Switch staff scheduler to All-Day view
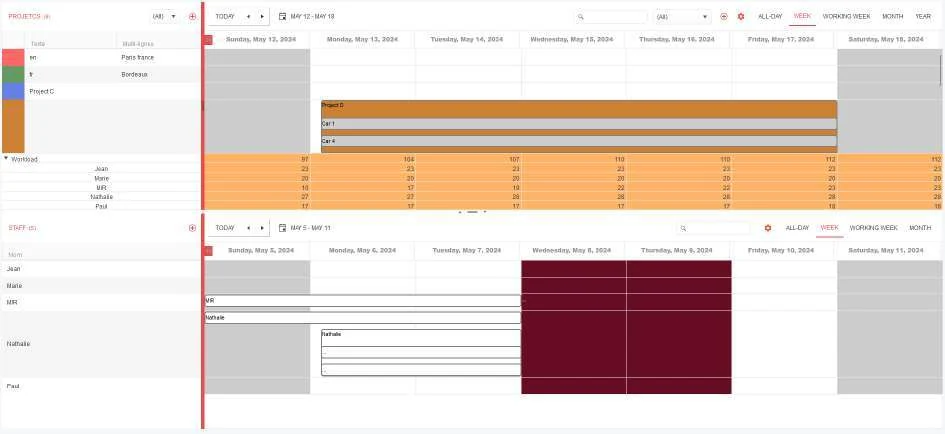Image resolution: width=945 pixels, height=434 pixels. pos(797,228)
